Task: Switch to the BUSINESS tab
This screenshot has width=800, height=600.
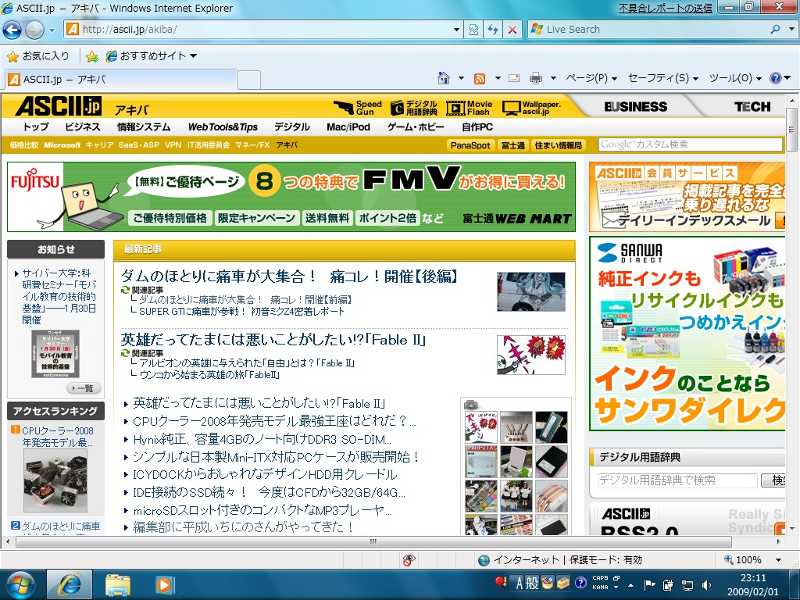Action: pyautogui.click(x=636, y=107)
